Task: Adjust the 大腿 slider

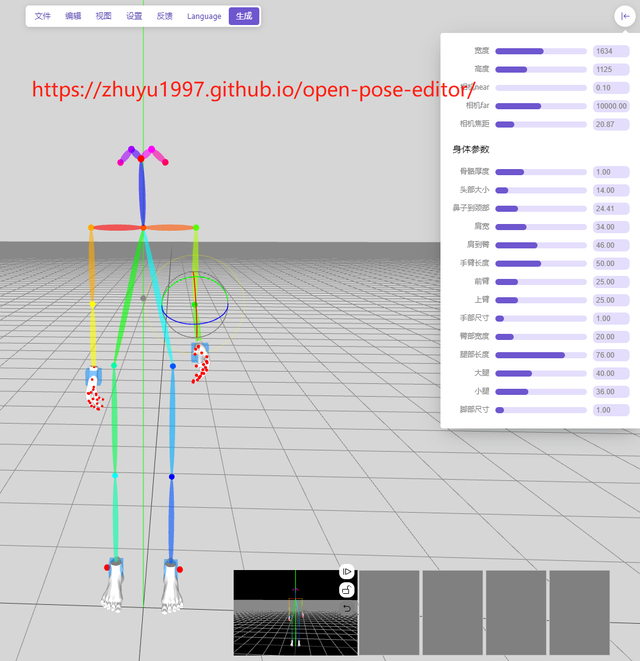Action: [541, 373]
